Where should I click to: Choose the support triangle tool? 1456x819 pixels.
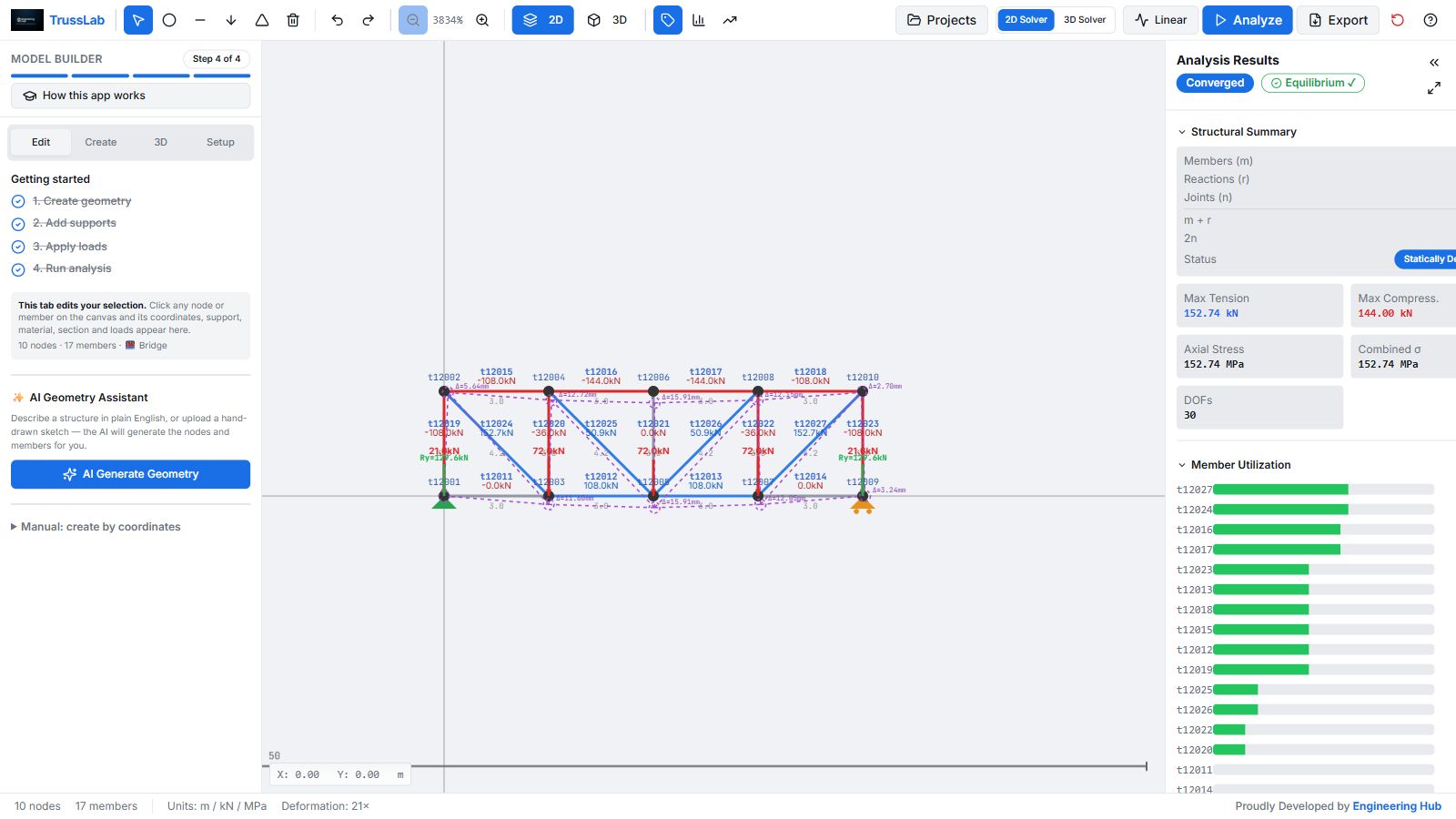pos(262,20)
